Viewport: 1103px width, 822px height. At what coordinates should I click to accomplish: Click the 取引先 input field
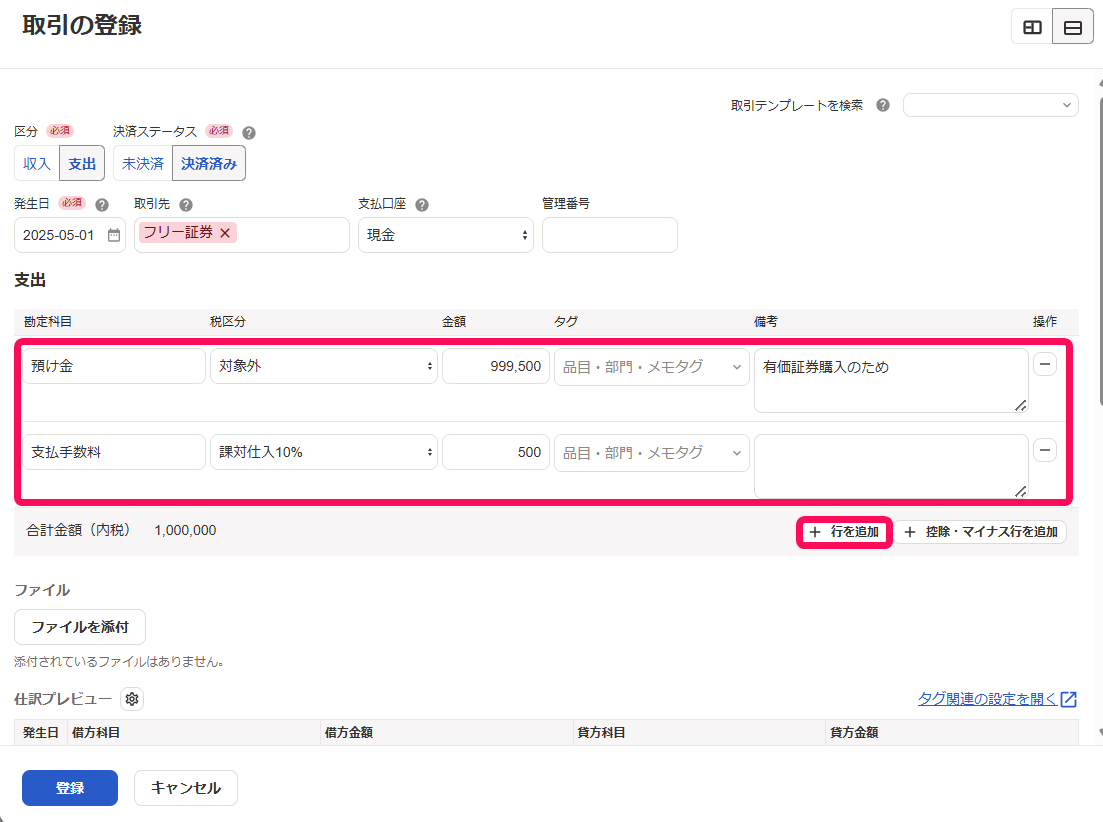(x=242, y=235)
